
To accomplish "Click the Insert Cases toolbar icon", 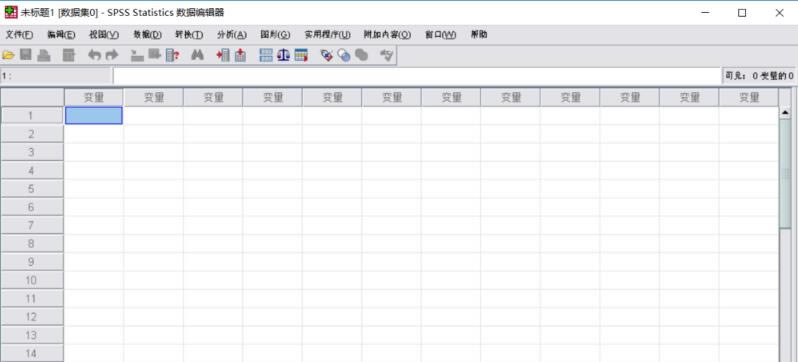I will coord(223,55).
